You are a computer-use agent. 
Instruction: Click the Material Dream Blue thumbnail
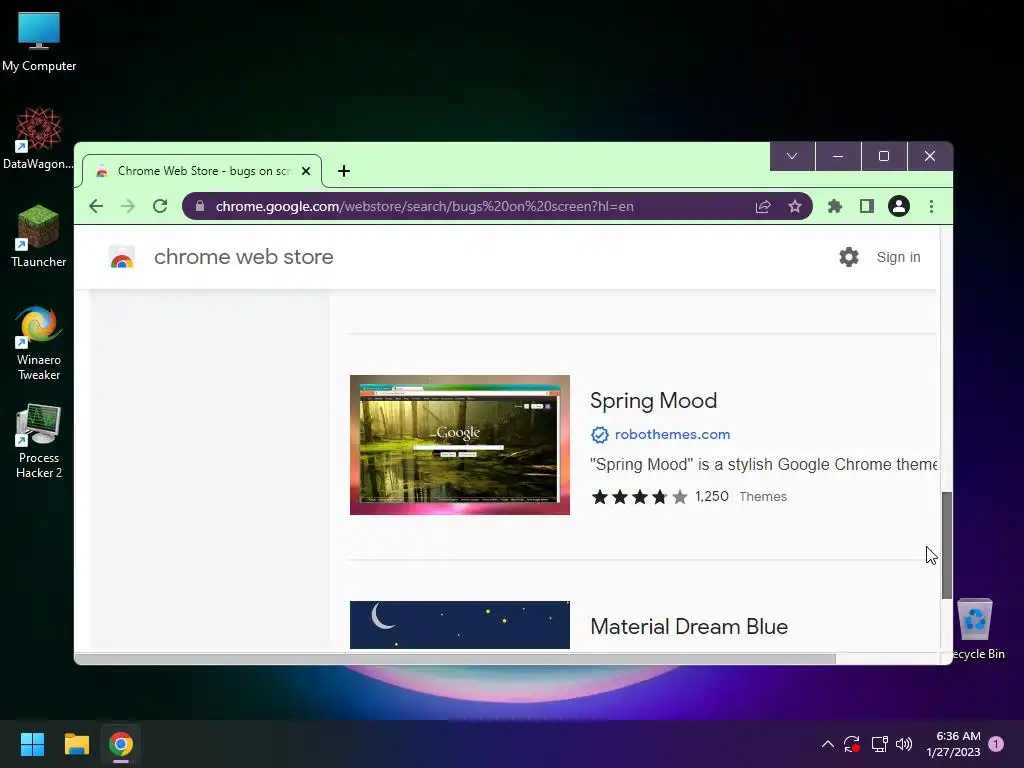pyautogui.click(x=460, y=625)
